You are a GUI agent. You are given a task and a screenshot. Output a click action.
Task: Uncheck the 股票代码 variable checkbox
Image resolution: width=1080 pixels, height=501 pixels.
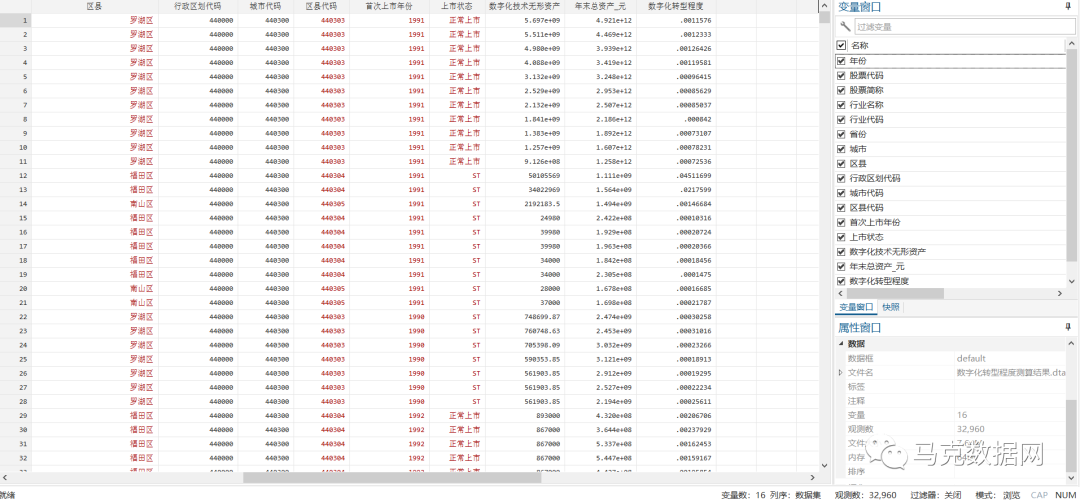(841, 76)
